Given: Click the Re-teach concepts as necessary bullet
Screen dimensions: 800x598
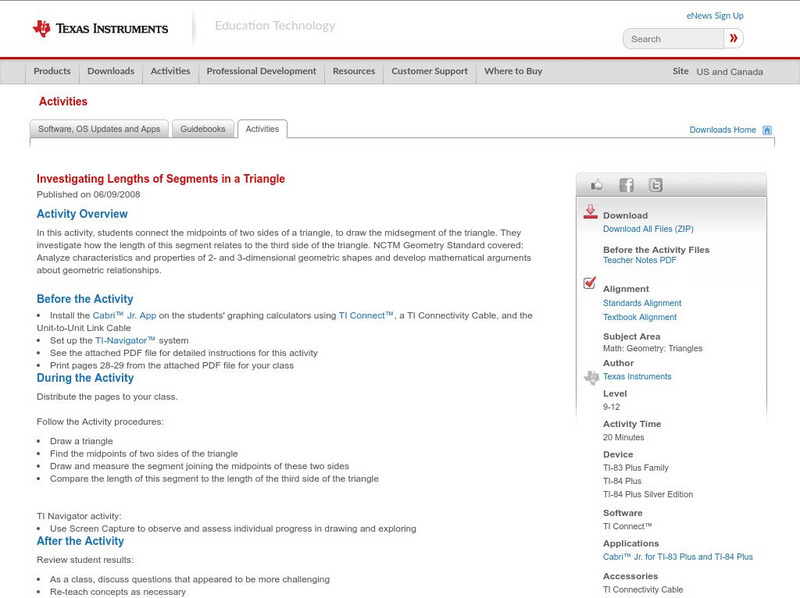Looking at the screenshot, I should (x=118, y=592).
